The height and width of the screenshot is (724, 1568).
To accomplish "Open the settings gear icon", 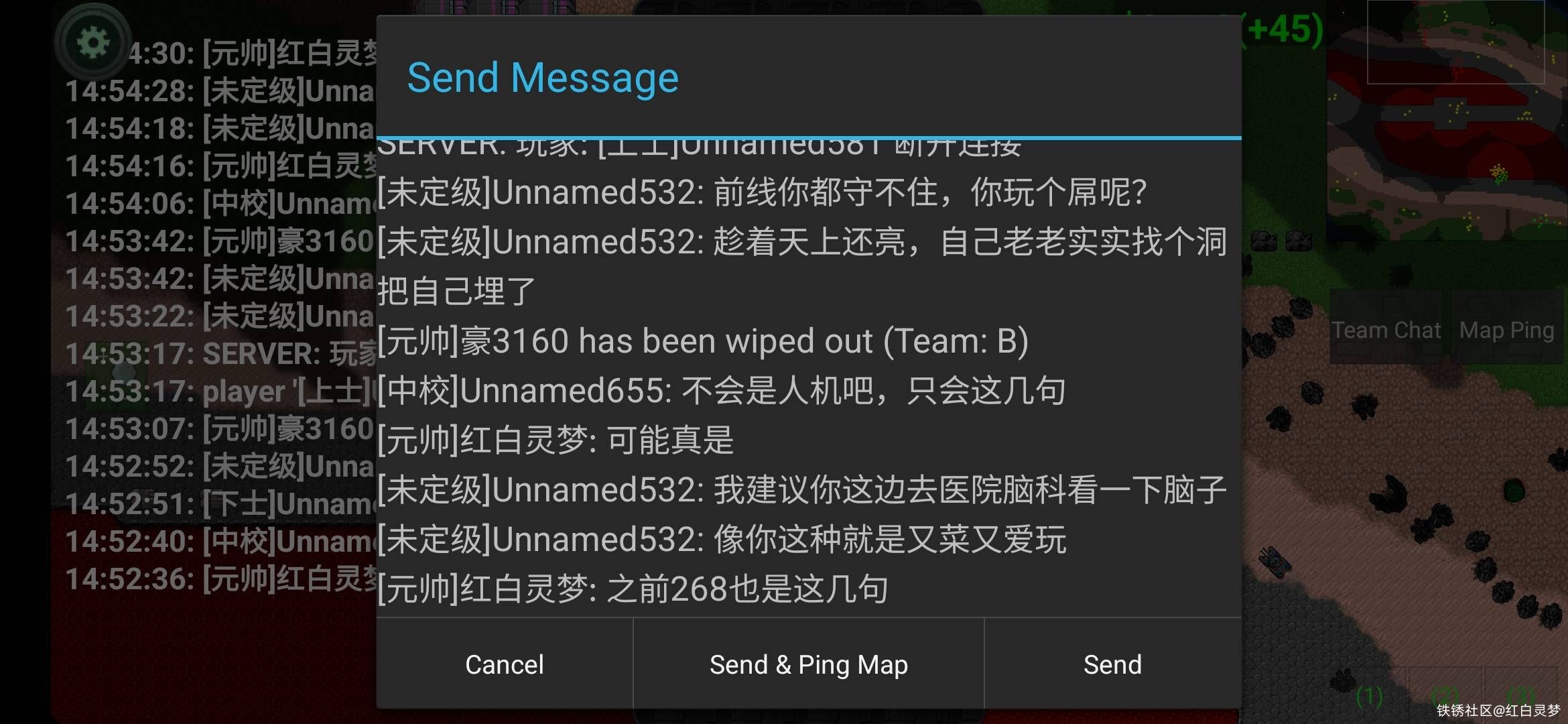I will tap(92, 43).
